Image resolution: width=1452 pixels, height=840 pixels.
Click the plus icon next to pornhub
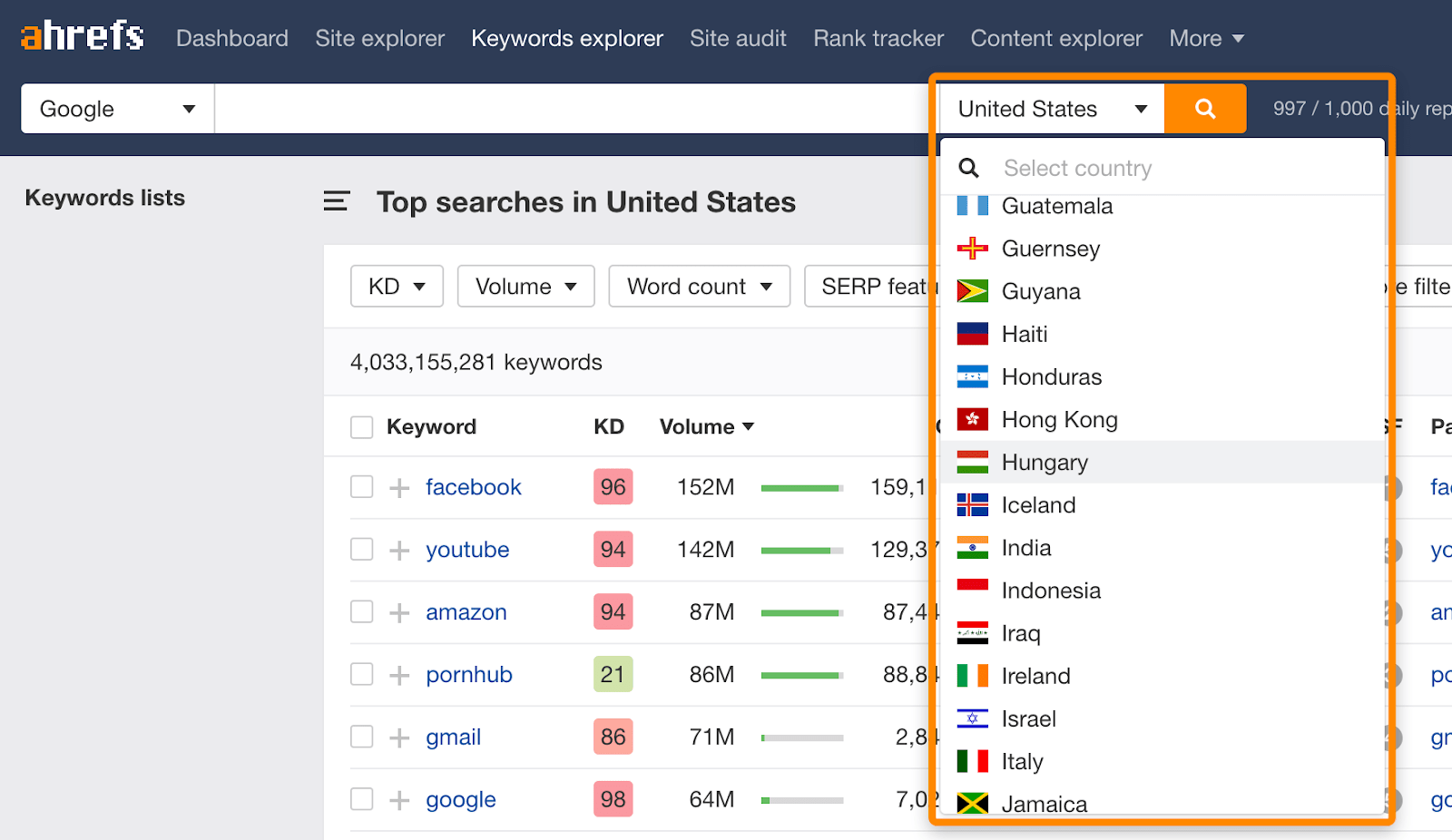pyautogui.click(x=399, y=676)
